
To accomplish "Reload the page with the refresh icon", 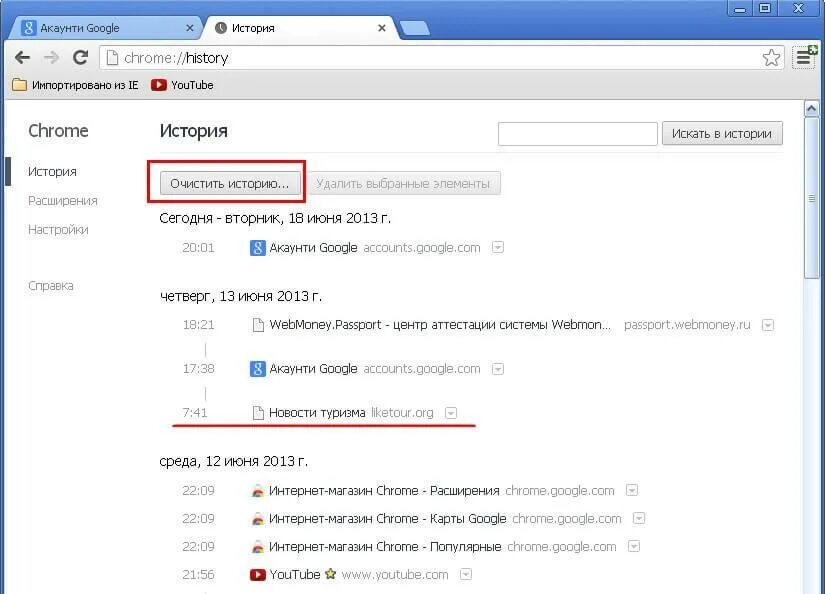I will [80, 57].
